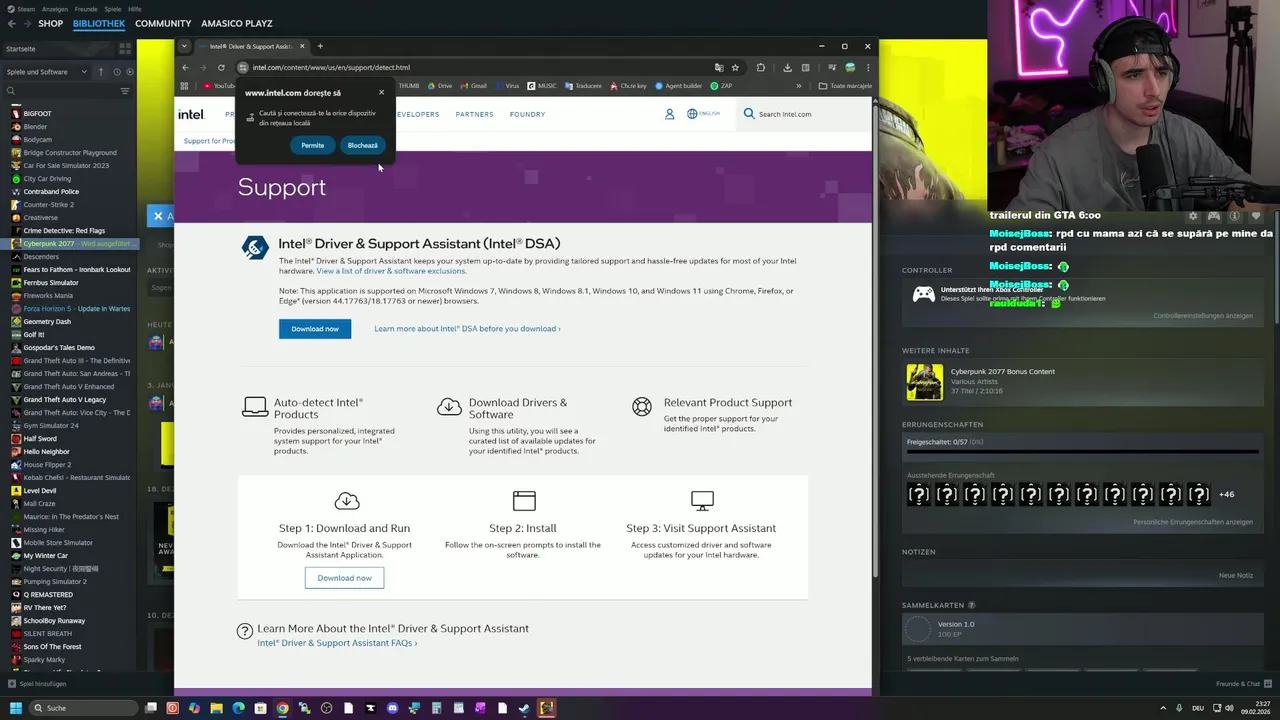The width and height of the screenshot is (1280, 720).
Task: Click Windows taskbar Suche search box
Action: [x=84, y=708]
